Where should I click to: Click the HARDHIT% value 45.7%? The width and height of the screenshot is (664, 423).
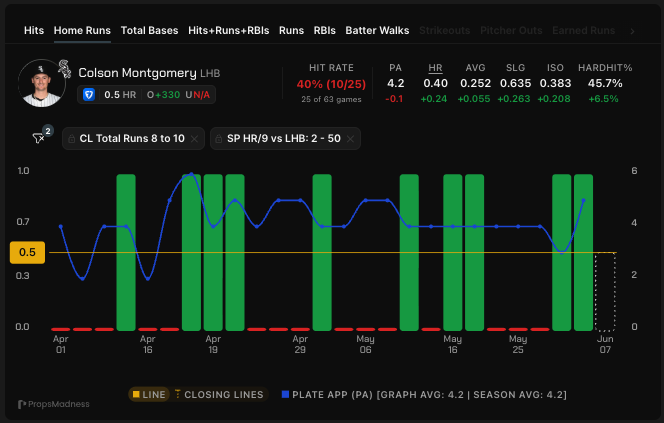coord(605,83)
